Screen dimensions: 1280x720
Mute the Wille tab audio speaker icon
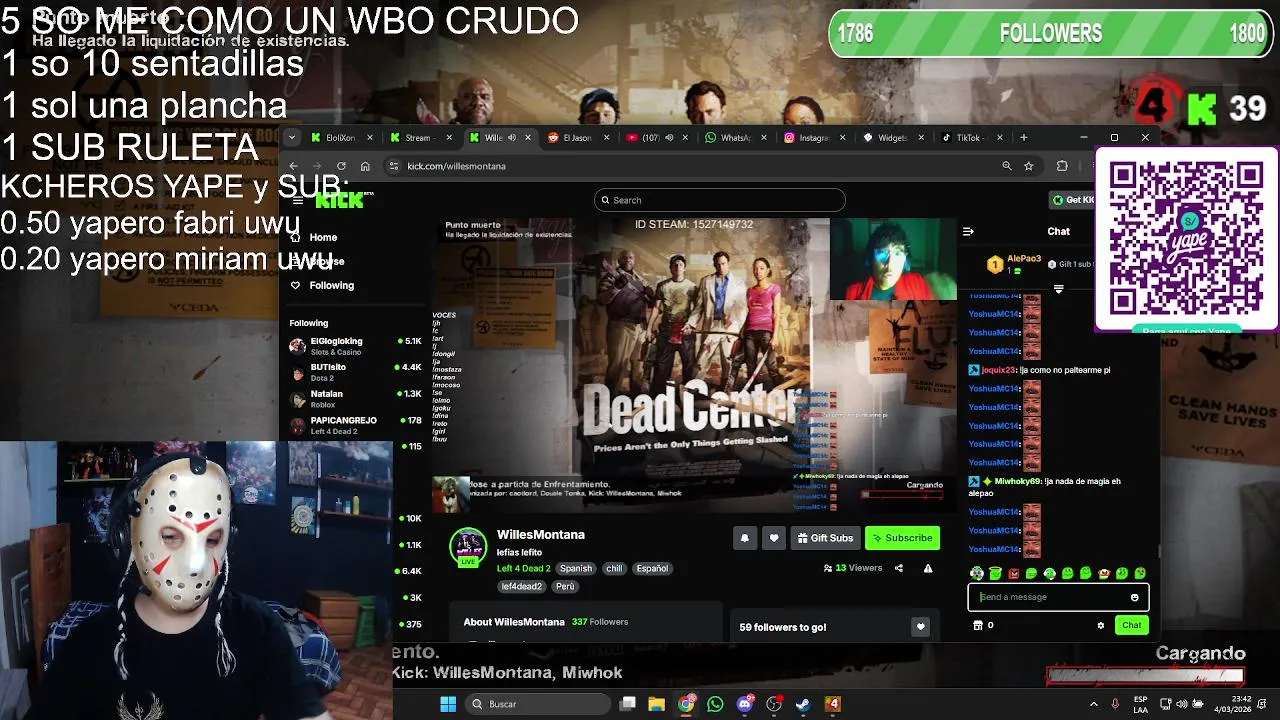tap(512, 138)
